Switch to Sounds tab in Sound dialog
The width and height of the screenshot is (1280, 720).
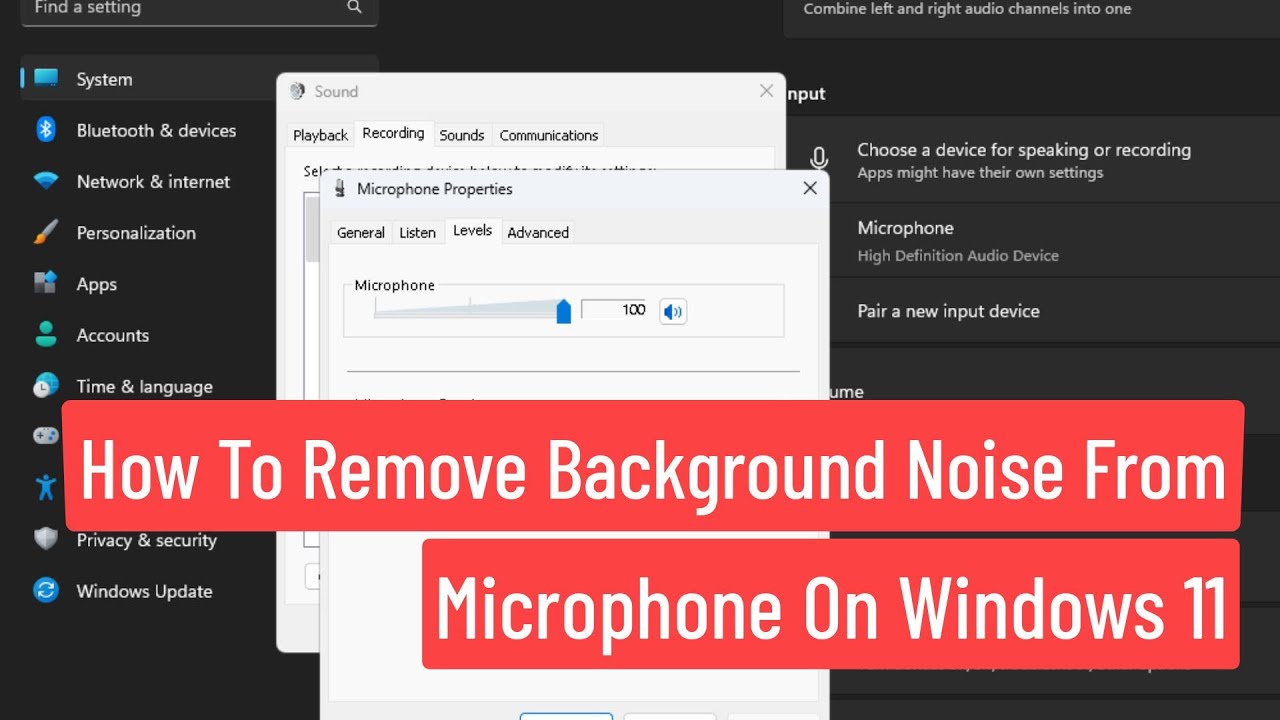tap(462, 135)
